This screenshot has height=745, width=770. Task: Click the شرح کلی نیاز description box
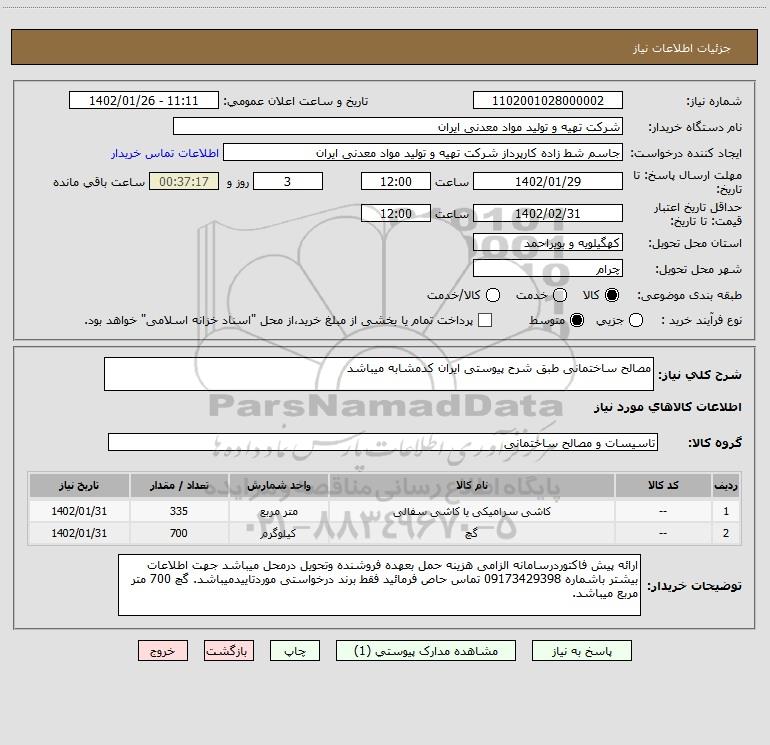pyautogui.click(x=379, y=374)
